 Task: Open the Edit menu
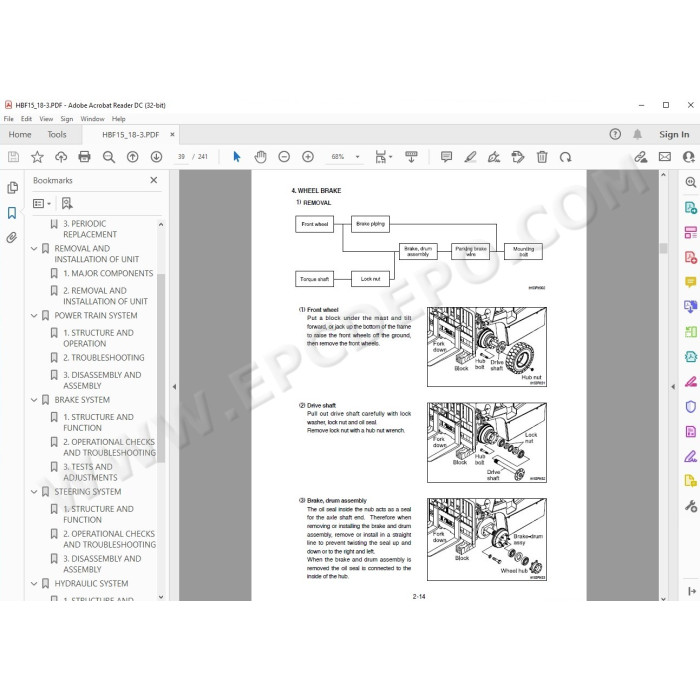coord(26,119)
